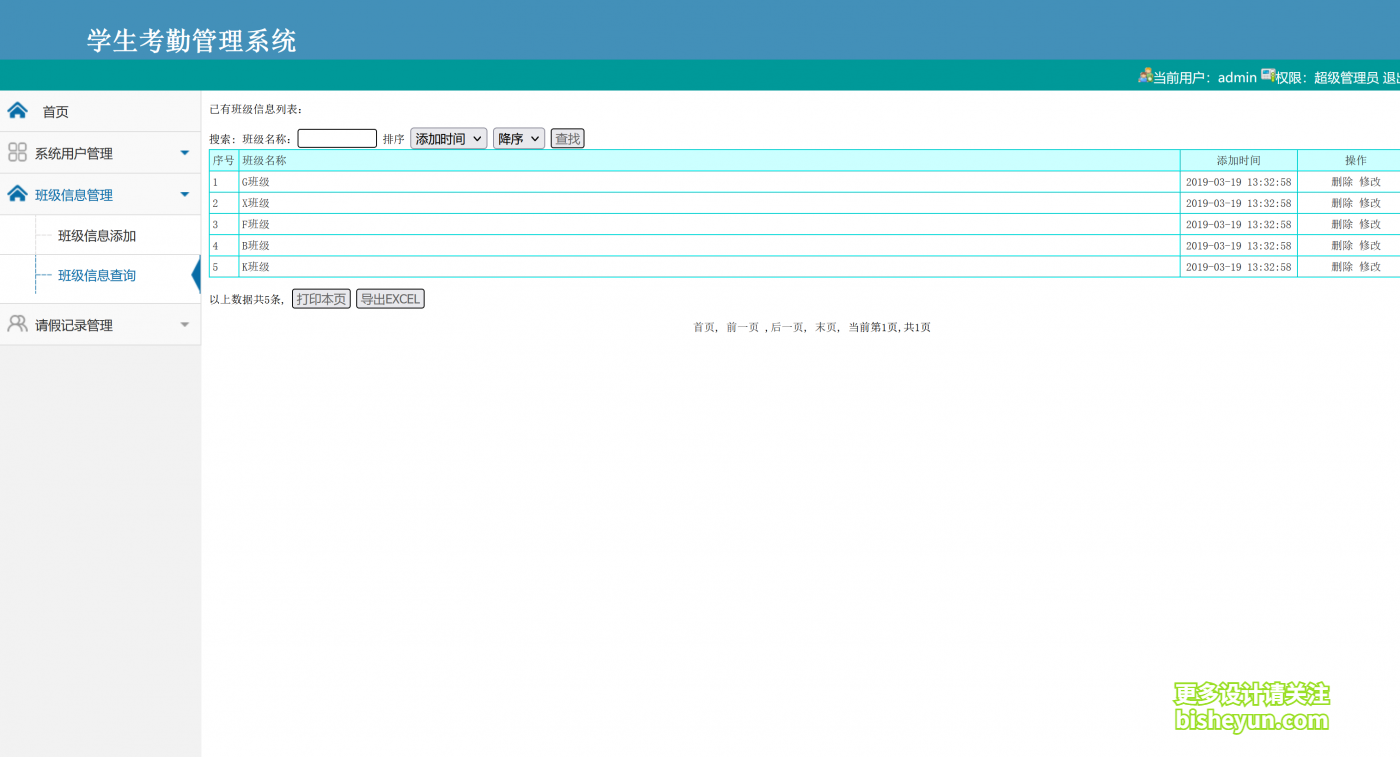The height and width of the screenshot is (757, 1400).
Task: Click the 打印本页 button
Action: coord(321,299)
